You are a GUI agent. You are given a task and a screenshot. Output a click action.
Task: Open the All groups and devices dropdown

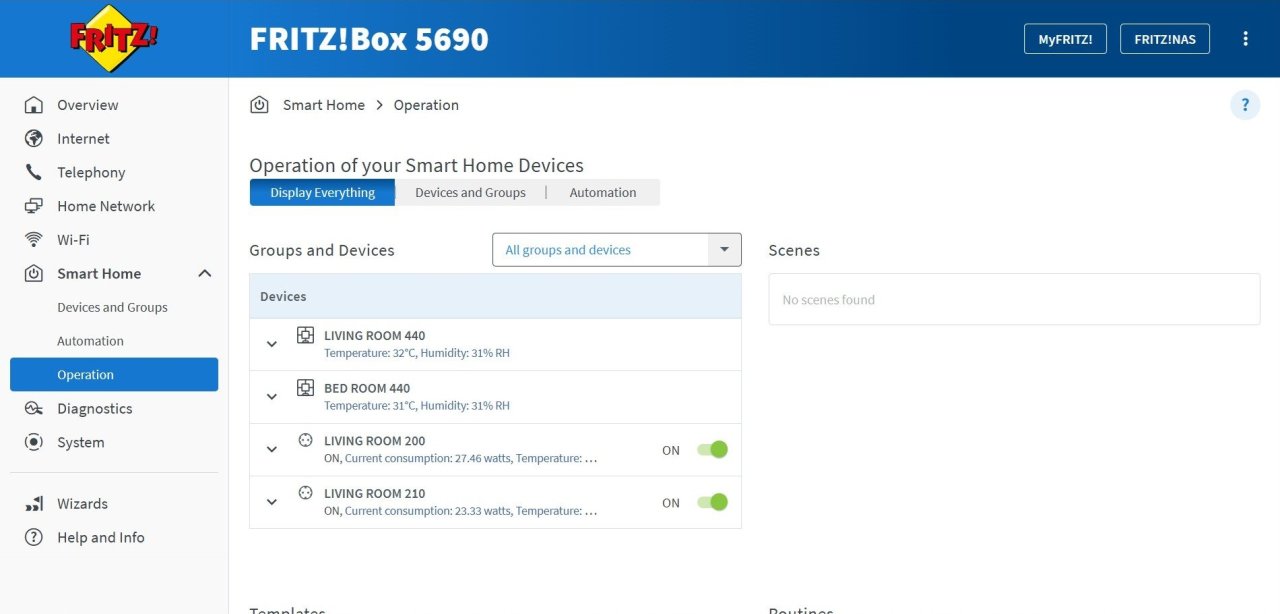point(617,250)
